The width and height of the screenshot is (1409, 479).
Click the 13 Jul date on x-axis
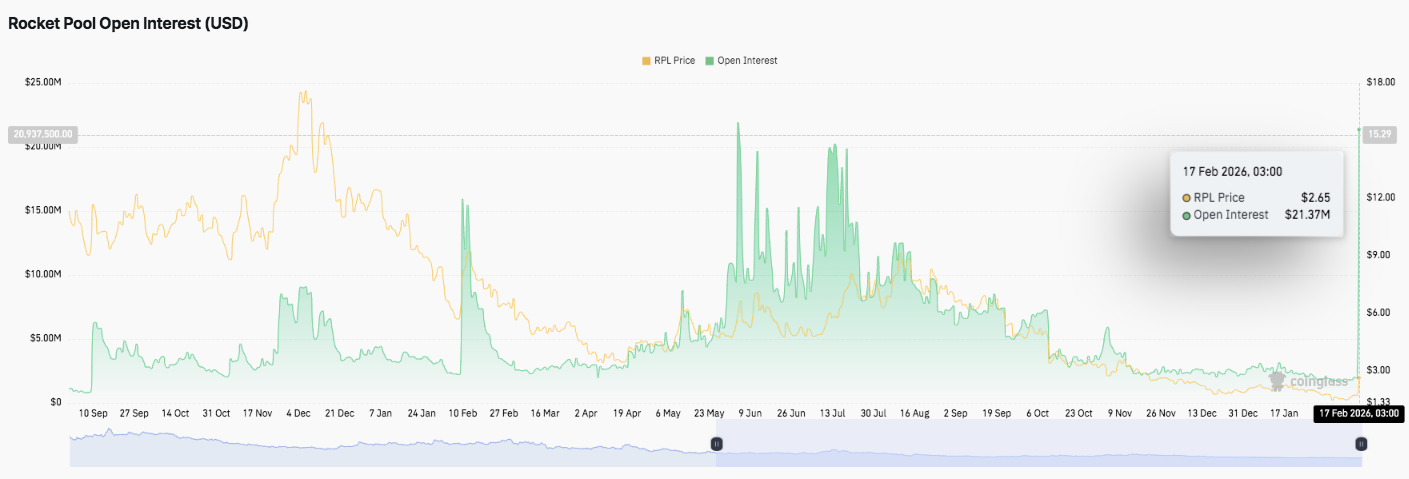(x=831, y=413)
